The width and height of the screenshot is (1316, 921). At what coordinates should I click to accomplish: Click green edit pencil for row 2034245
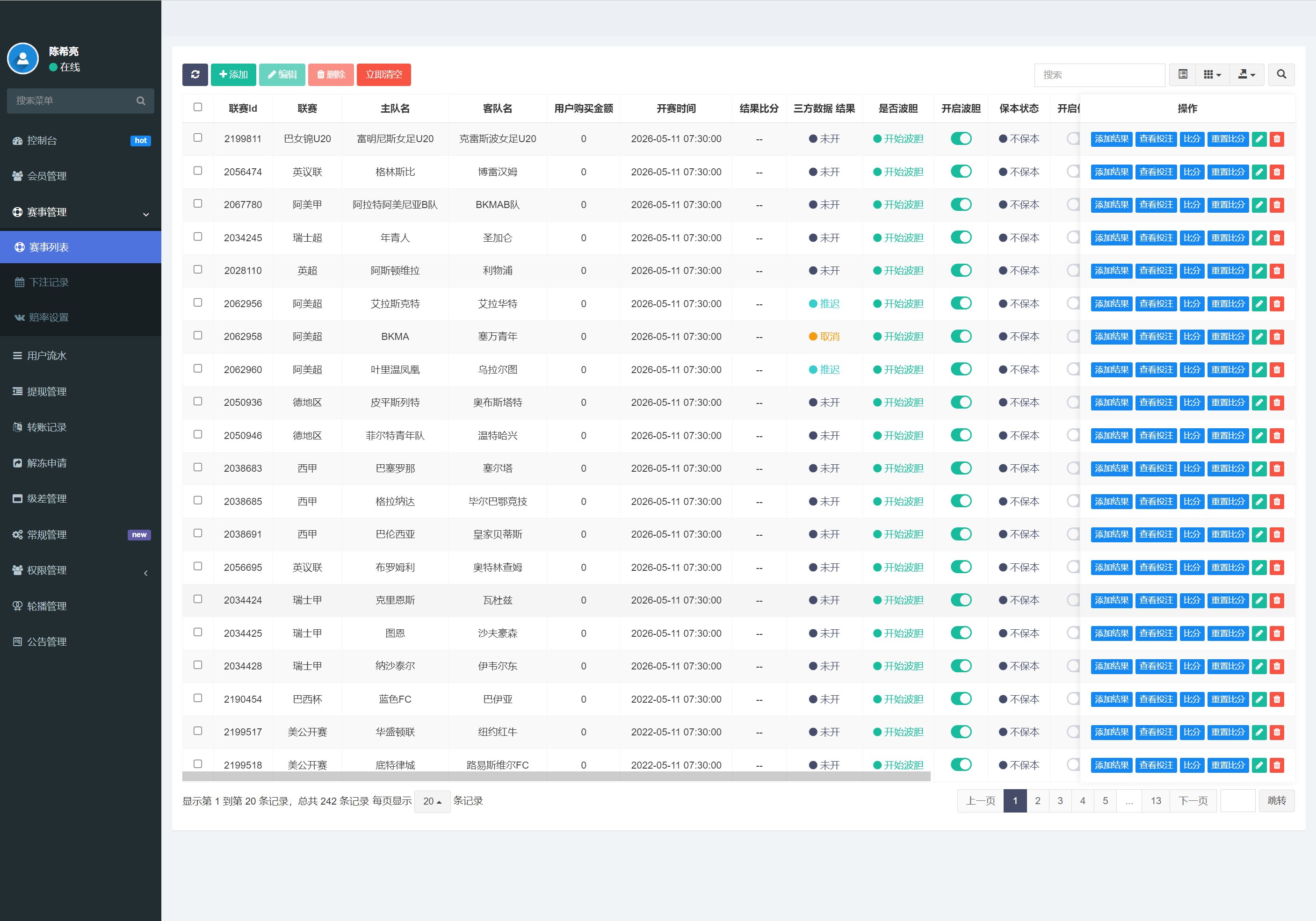(x=1259, y=238)
